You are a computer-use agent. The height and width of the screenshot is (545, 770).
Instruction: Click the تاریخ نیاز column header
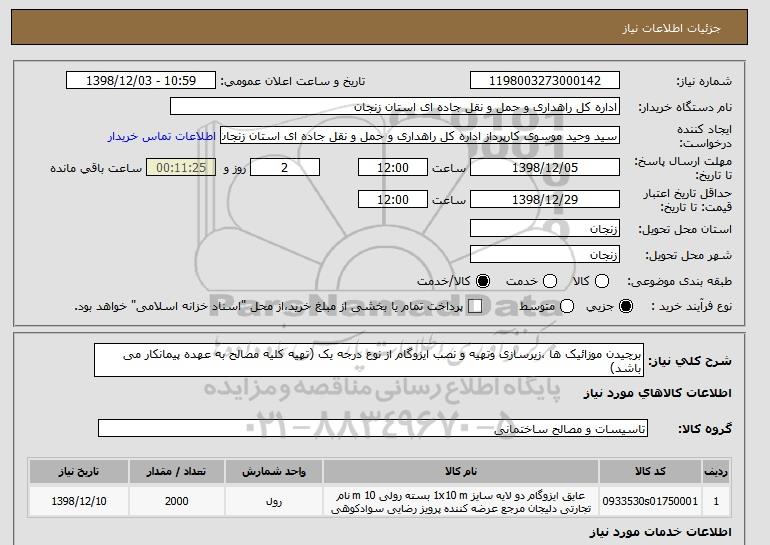(79, 471)
